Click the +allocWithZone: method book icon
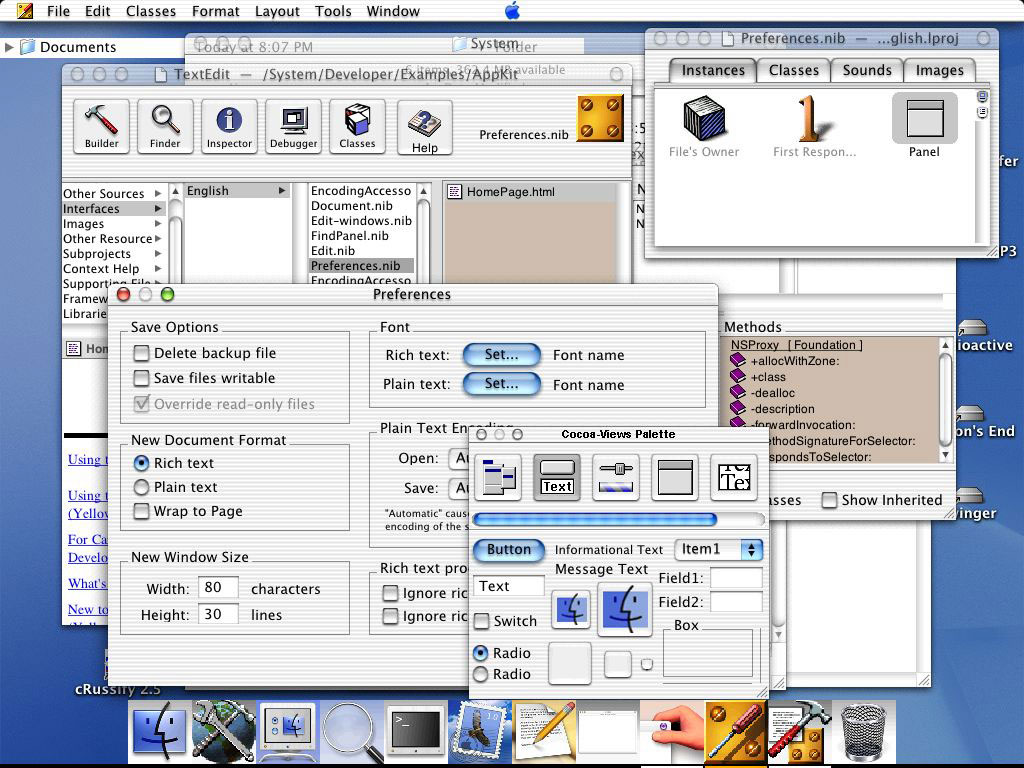The width and height of the screenshot is (1024, 768). click(738, 360)
